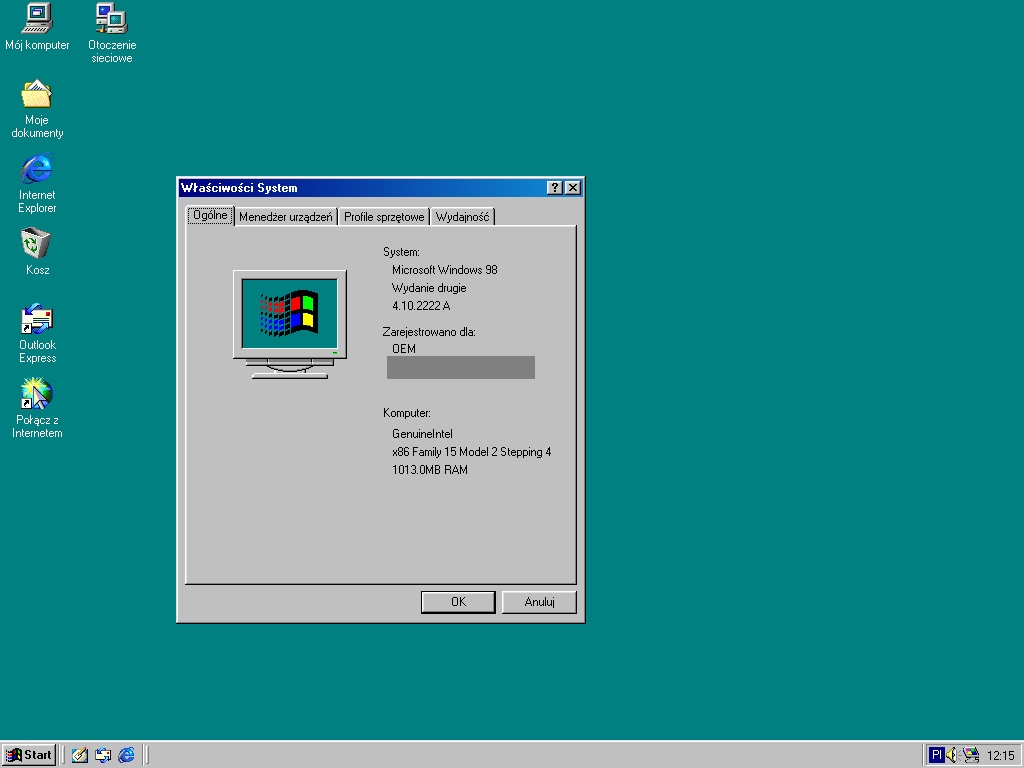Click the Show Desktop quick launch icon

coord(80,755)
